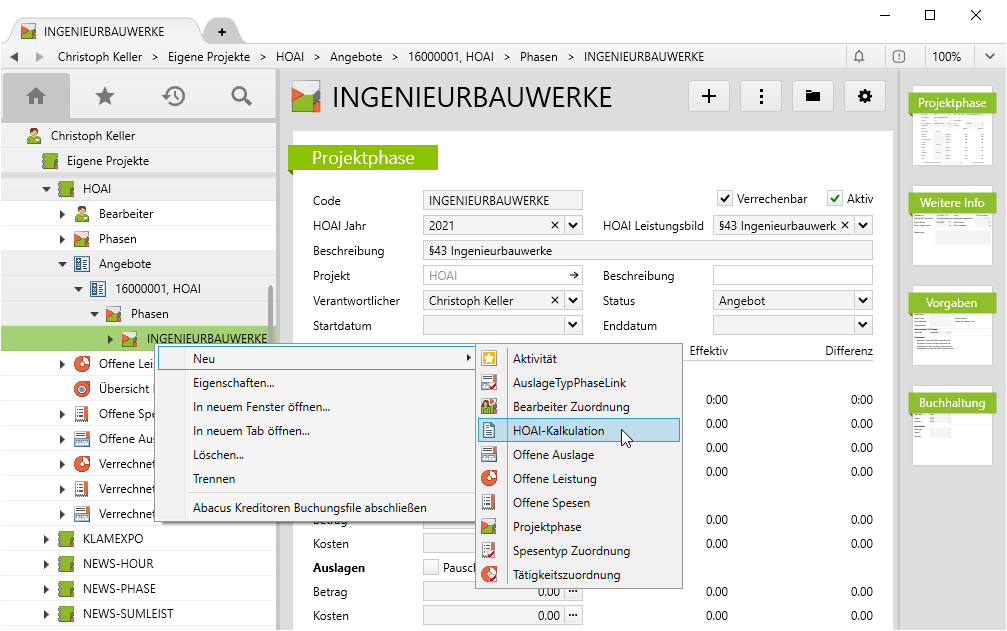Select HOAI-Kalkulation from the submenu
Screen dimensions: 1007x631
[558, 431]
